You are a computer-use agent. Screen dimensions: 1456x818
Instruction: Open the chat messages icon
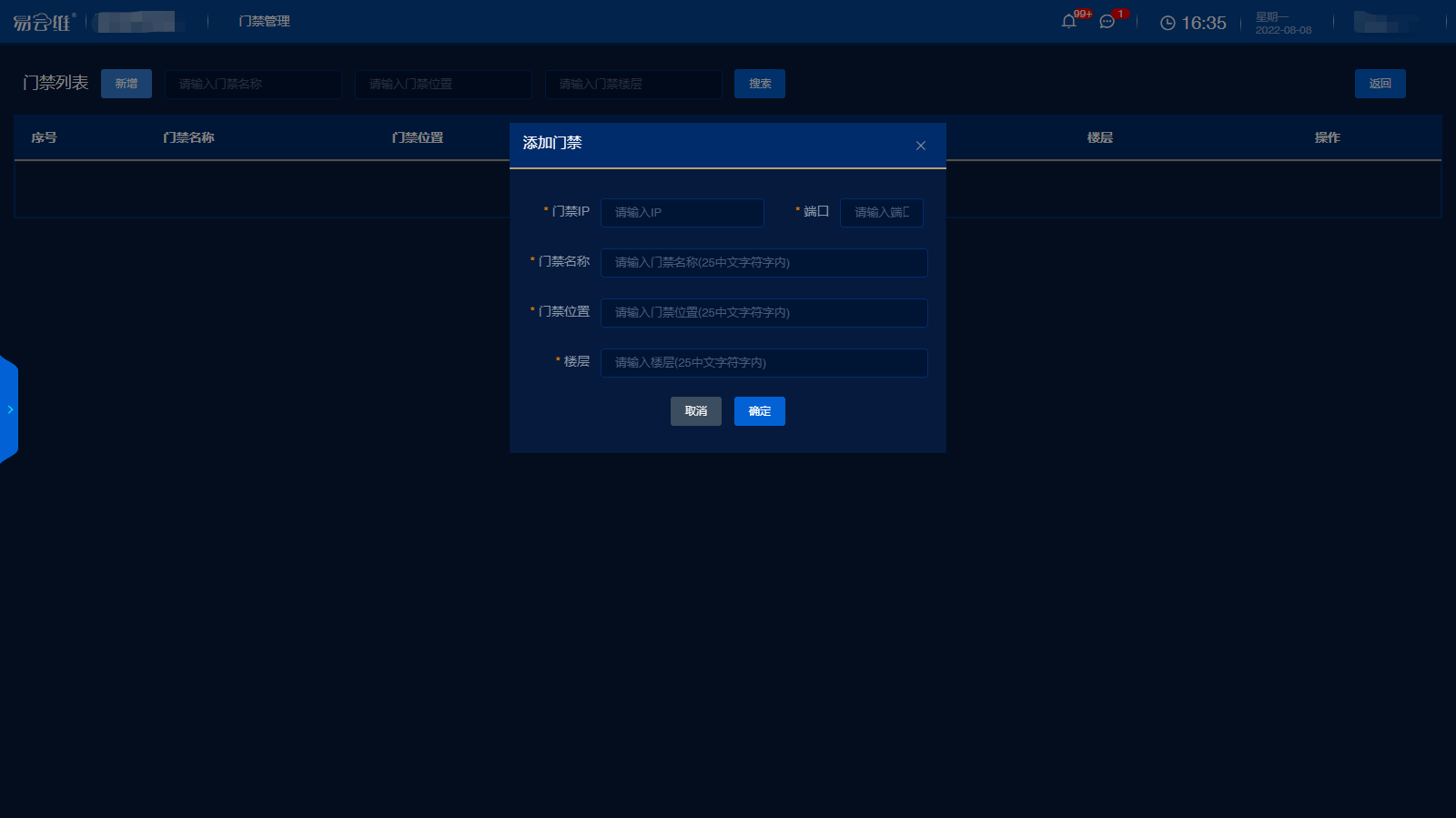point(1107,22)
